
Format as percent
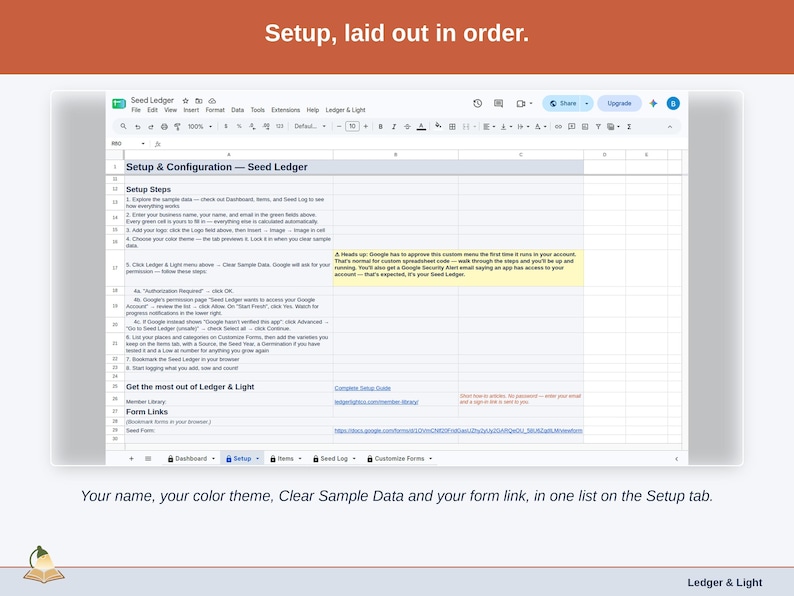coord(239,127)
